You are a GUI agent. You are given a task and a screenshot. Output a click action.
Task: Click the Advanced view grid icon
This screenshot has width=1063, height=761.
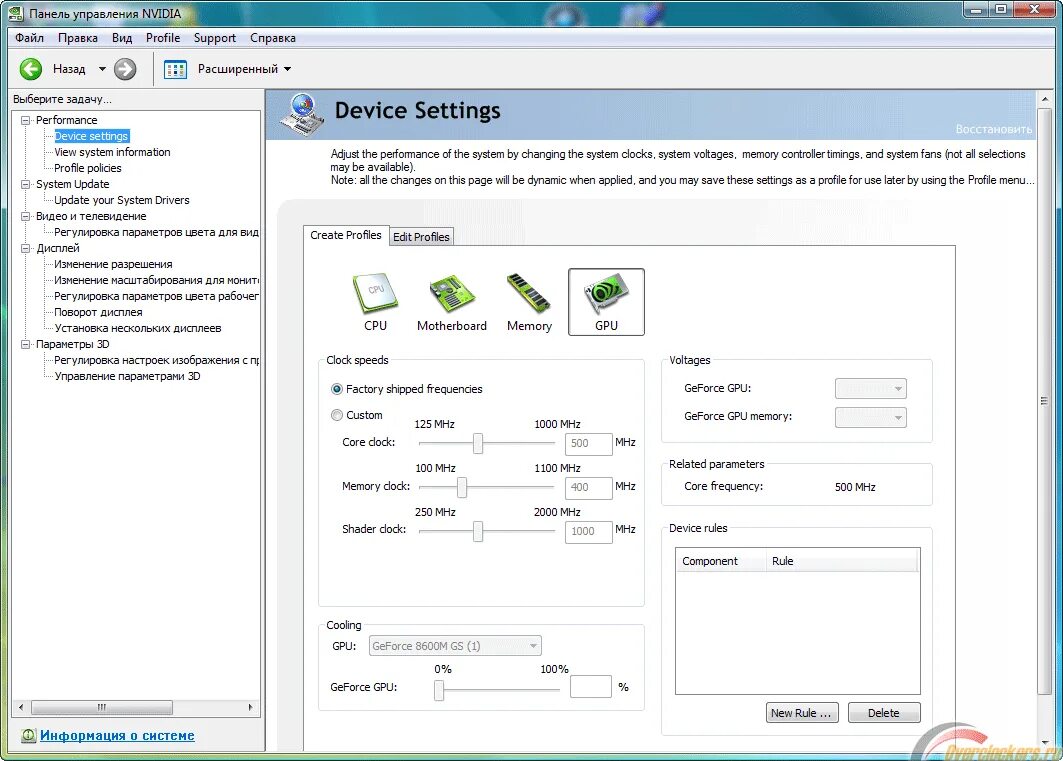pos(176,69)
